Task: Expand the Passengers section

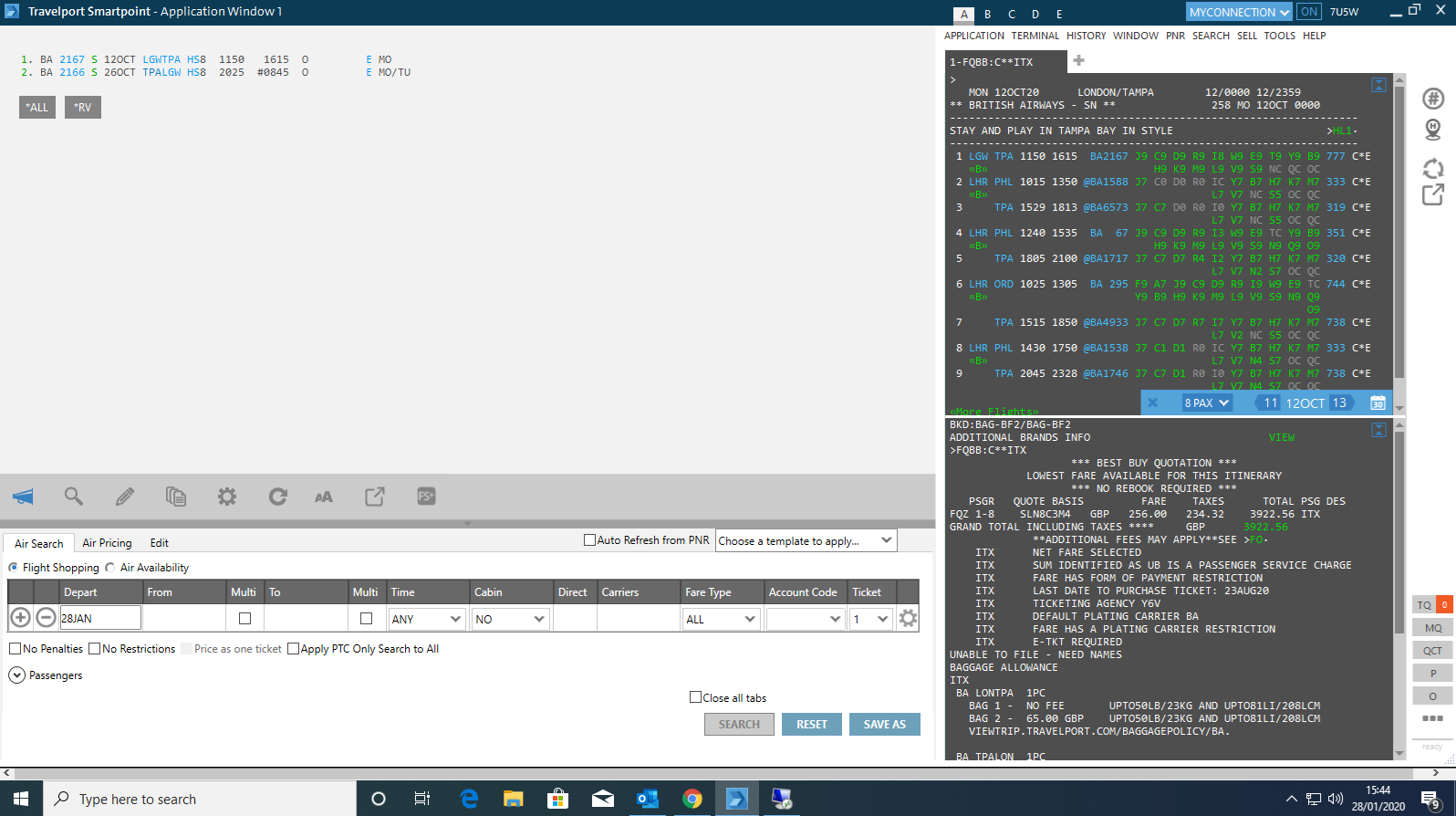Action: (x=16, y=675)
